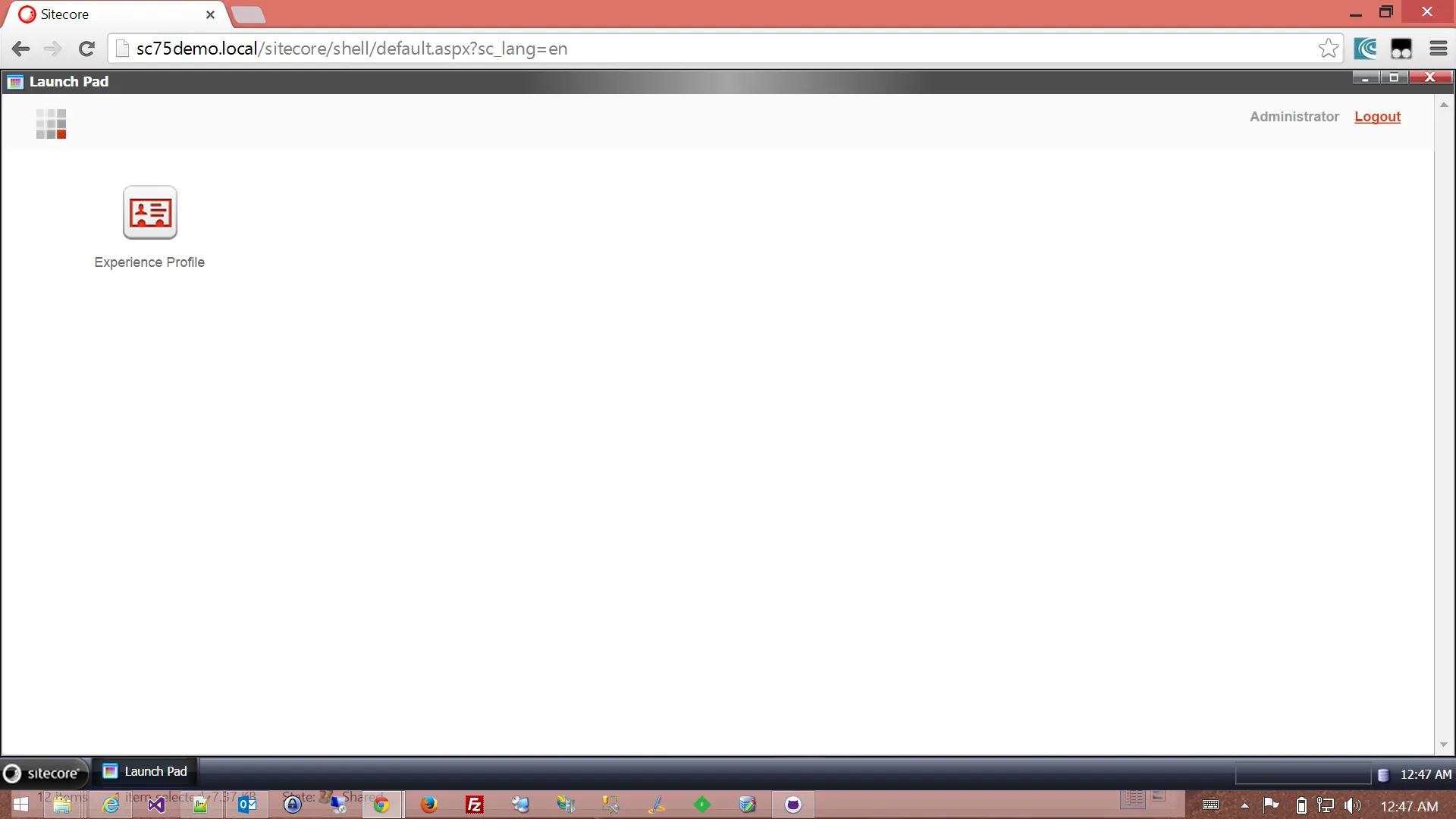This screenshot has width=1456, height=819.
Task: Open the Windows Start button
Action: pyautogui.click(x=20, y=805)
